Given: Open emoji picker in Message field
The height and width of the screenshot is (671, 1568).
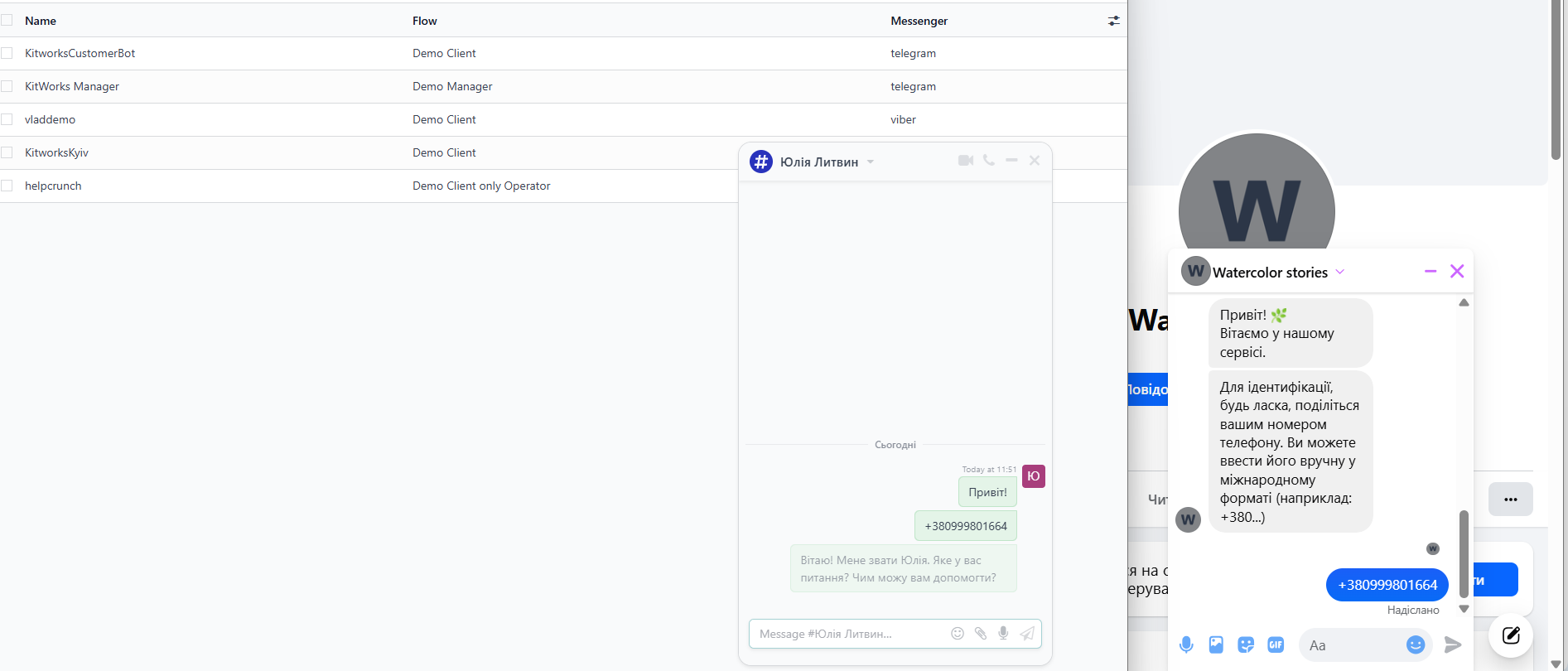Looking at the screenshot, I should click(x=958, y=634).
